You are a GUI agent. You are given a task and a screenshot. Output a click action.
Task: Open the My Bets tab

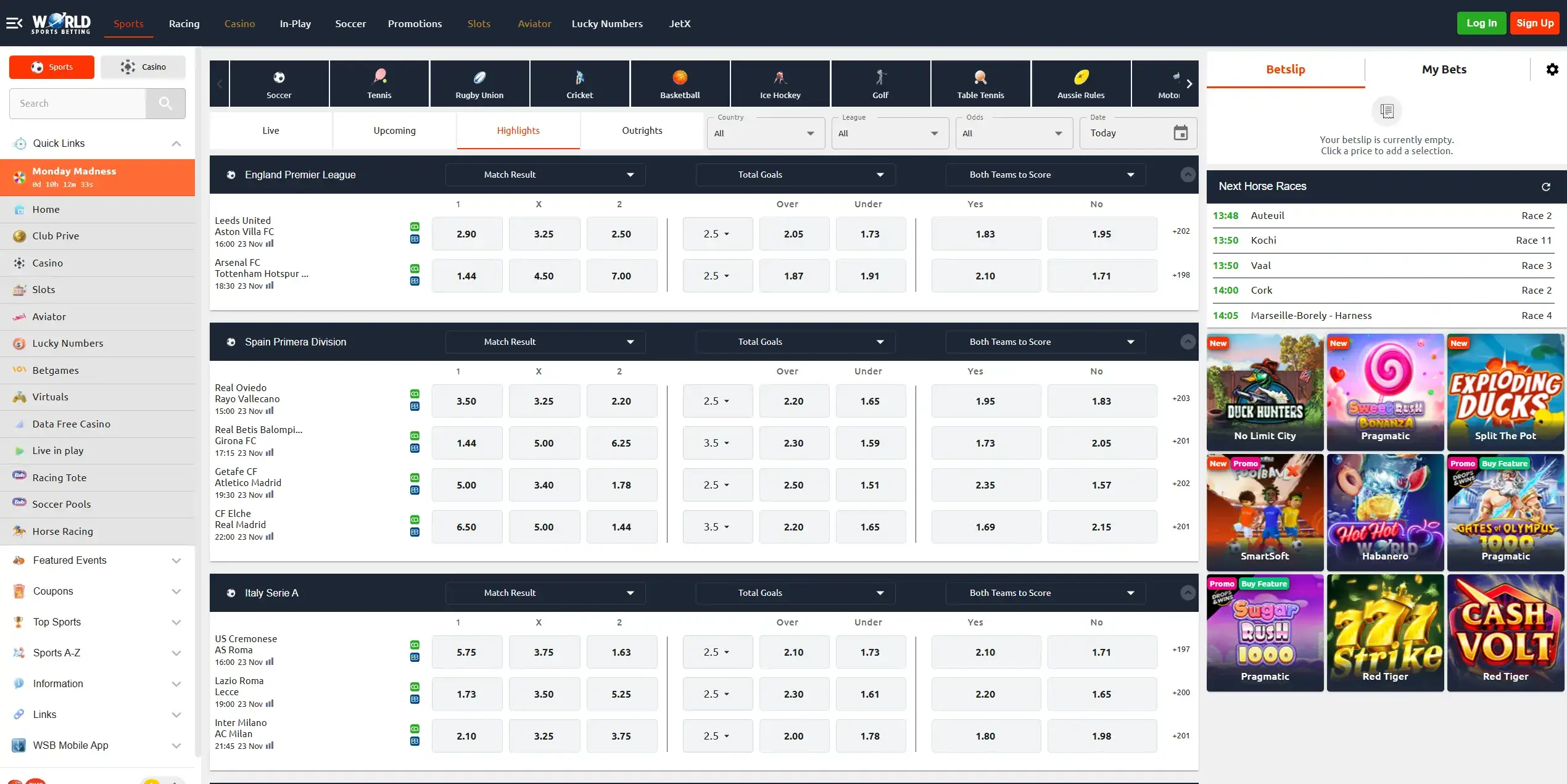coord(1444,69)
